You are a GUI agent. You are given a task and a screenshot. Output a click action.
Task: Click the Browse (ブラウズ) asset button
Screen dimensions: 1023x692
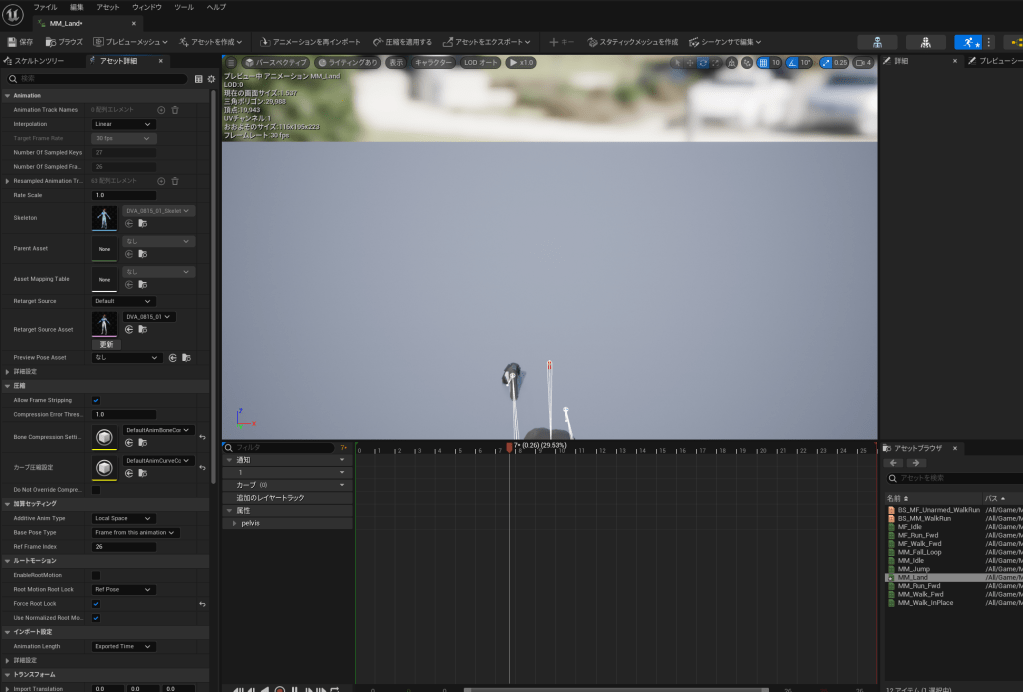point(65,42)
